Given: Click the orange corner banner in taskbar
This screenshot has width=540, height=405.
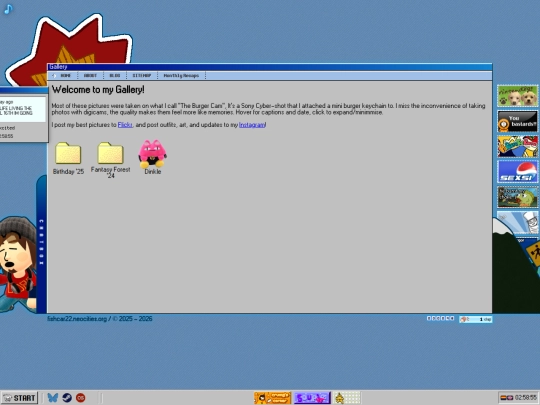Looking at the screenshot, I should [x=272, y=398].
